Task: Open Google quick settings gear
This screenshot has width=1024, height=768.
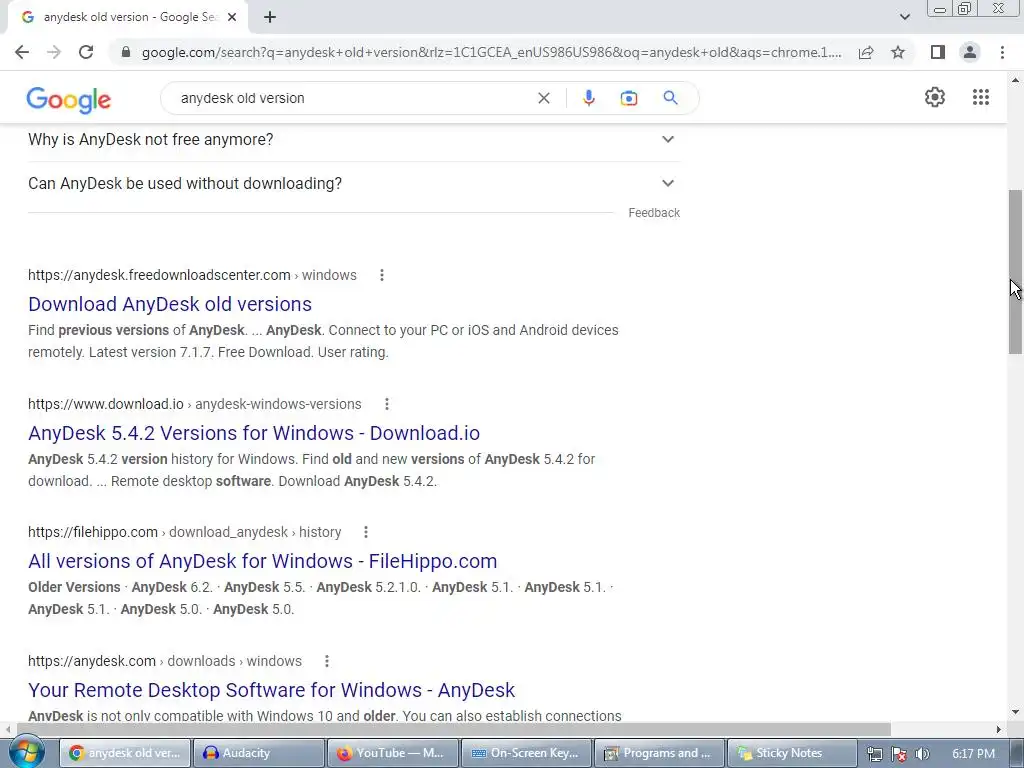Action: point(935,97)
